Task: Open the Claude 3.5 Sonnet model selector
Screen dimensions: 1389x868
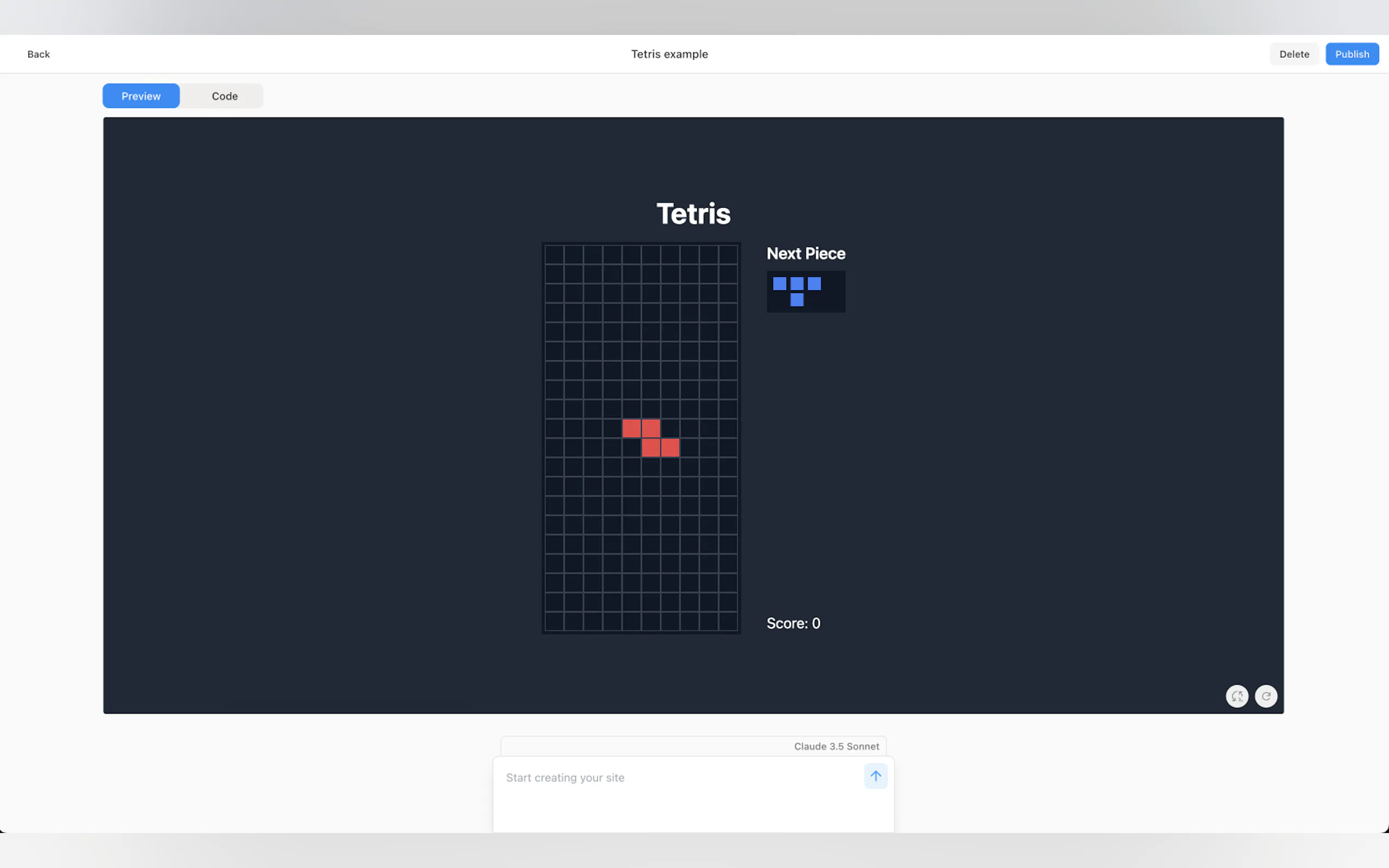Action: coord(836,746)
